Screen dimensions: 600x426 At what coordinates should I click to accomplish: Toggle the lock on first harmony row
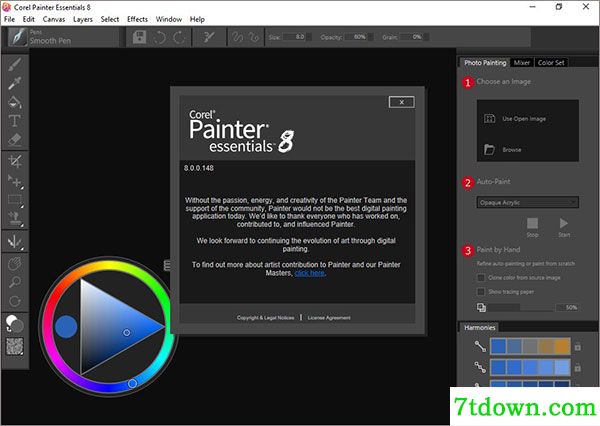[x=578, y=347]
